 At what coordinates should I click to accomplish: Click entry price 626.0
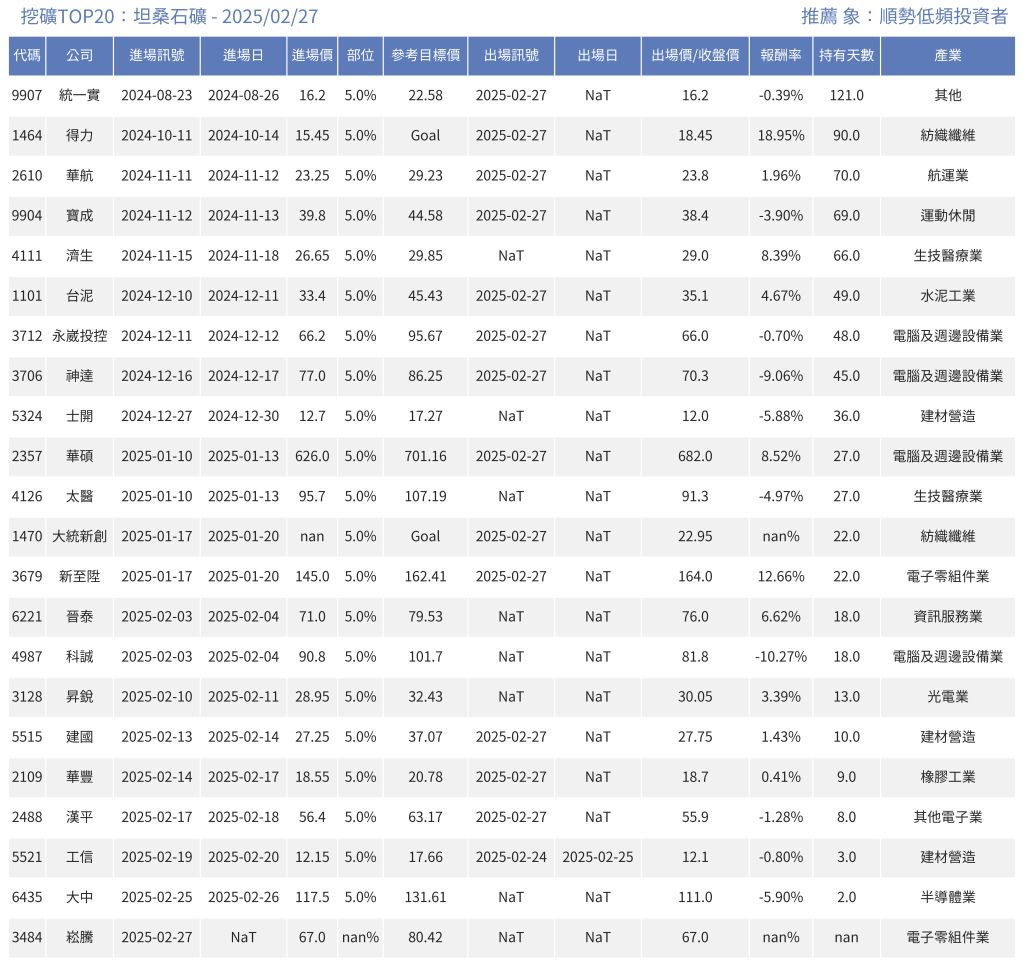point(312,456)
